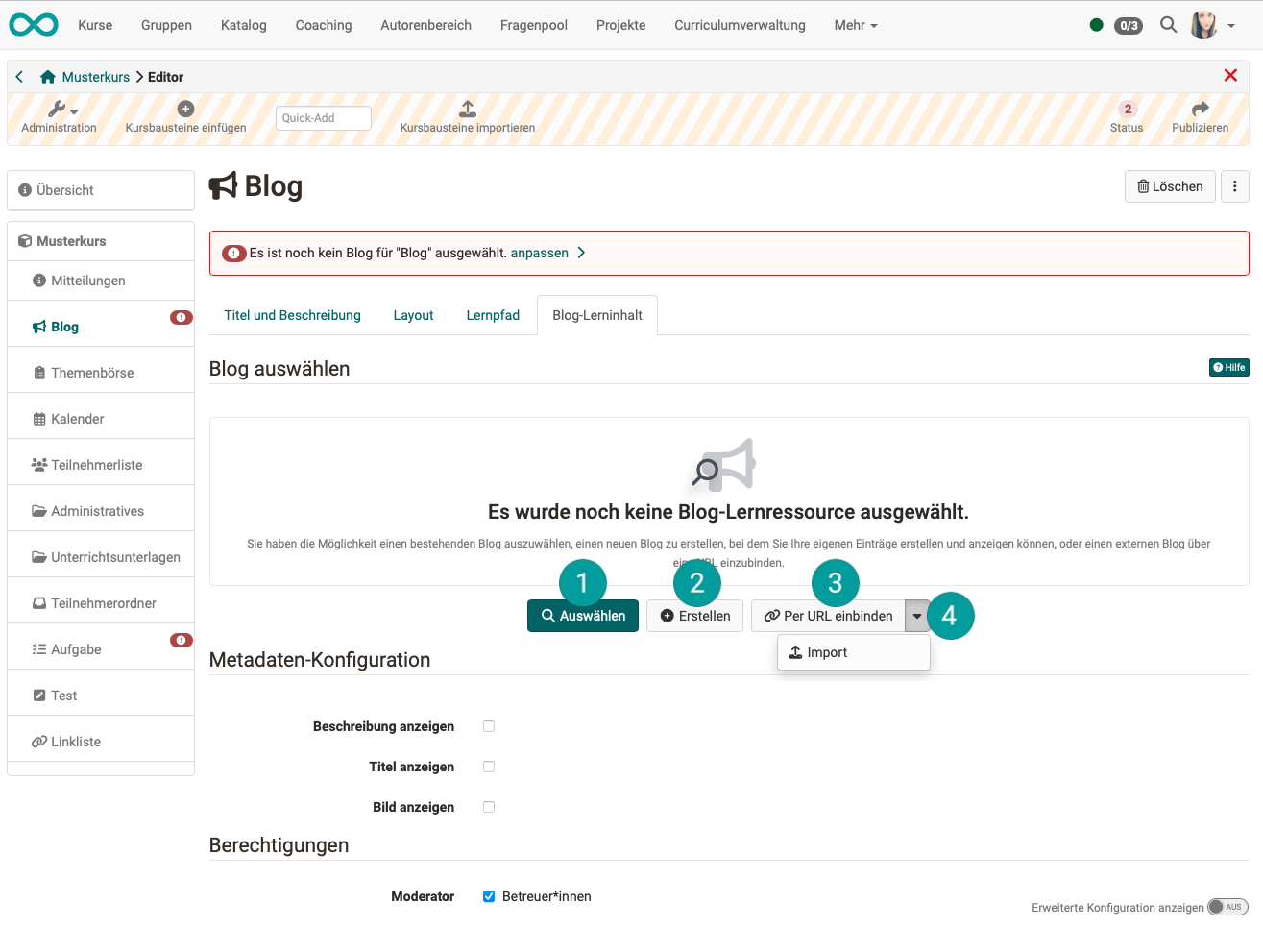
Task: Open the Fragenpool section from the top menu
Action: [x=533, y=25]
